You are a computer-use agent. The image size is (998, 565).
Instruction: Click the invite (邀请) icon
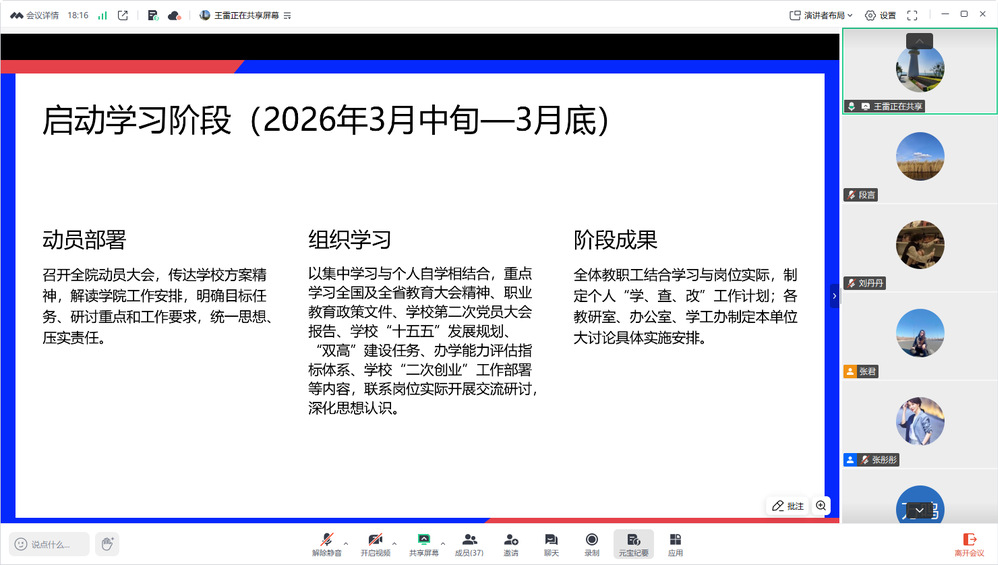coord(511,543)
